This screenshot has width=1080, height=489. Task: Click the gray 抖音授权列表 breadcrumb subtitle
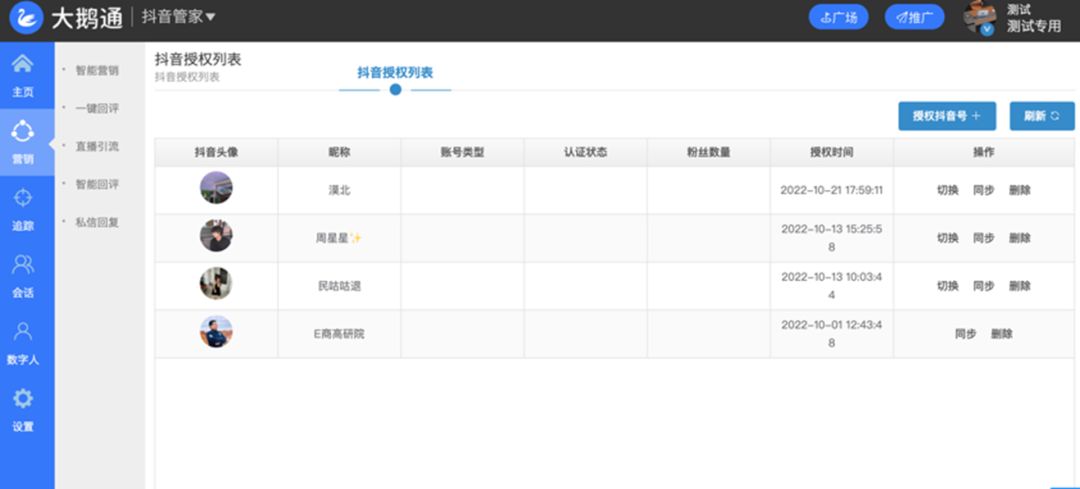pyautogui.click(x=187, y=77)
